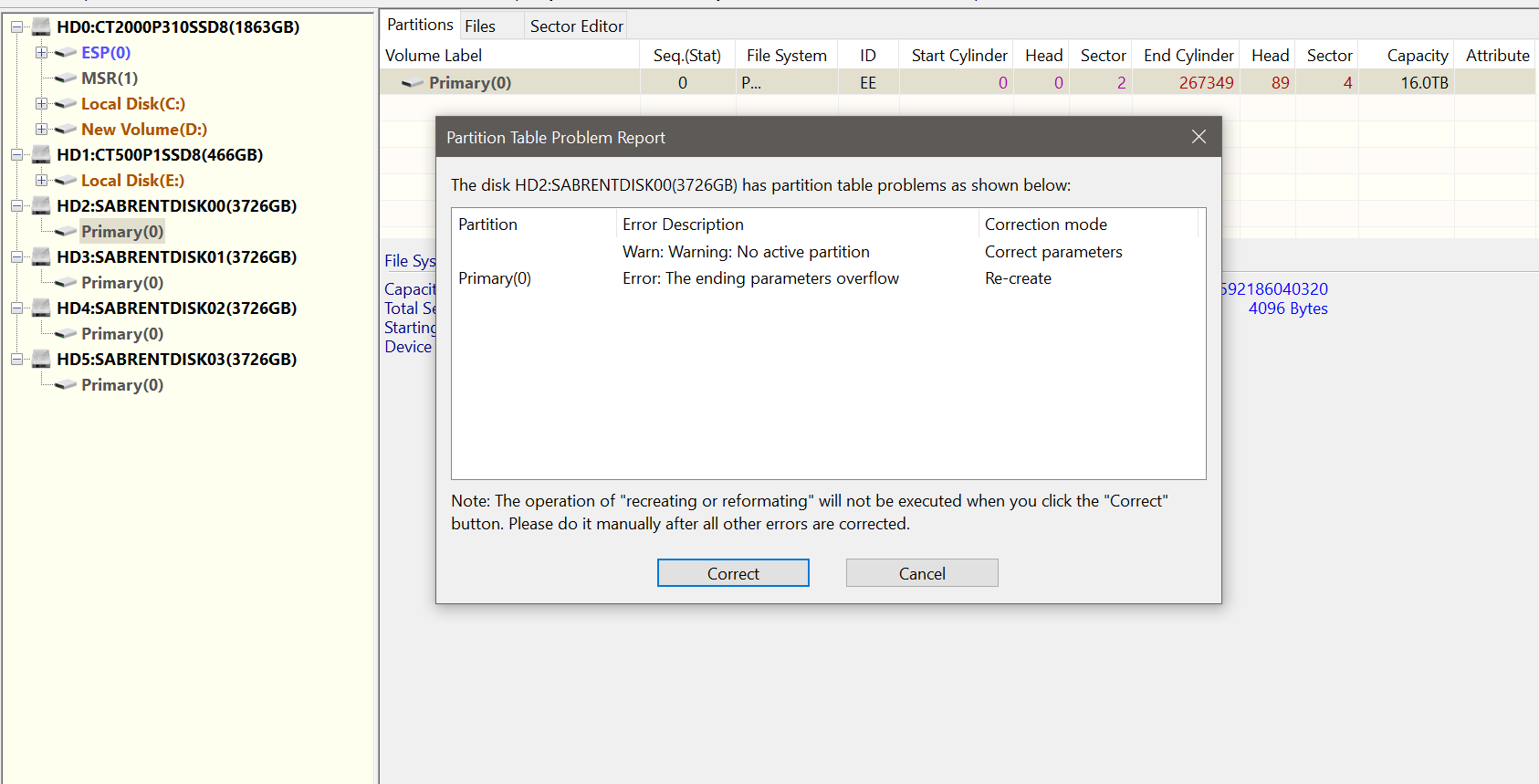Click the Primary(0) row partition icon in table
The image size is (1539, 784).
click(x=413, y=83)
